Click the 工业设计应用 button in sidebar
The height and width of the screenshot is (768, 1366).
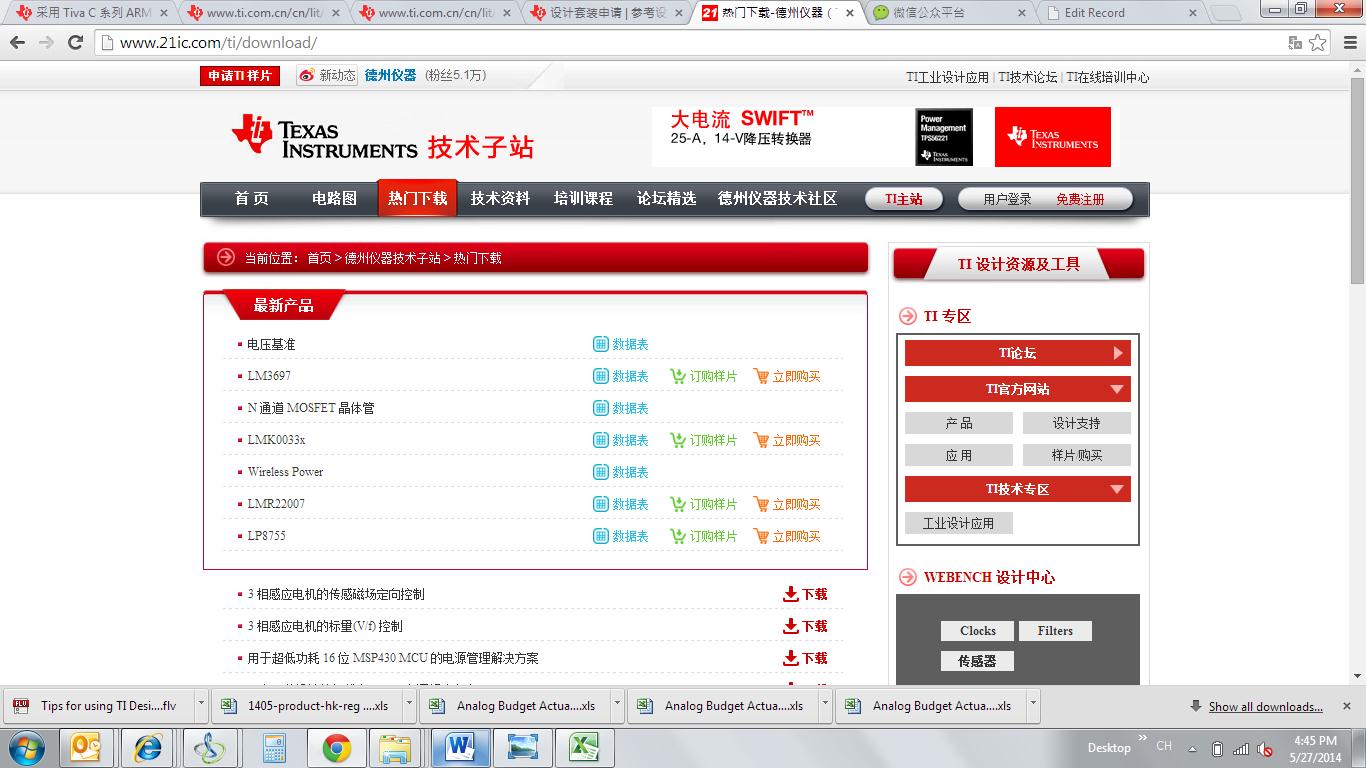click(959, 523)
